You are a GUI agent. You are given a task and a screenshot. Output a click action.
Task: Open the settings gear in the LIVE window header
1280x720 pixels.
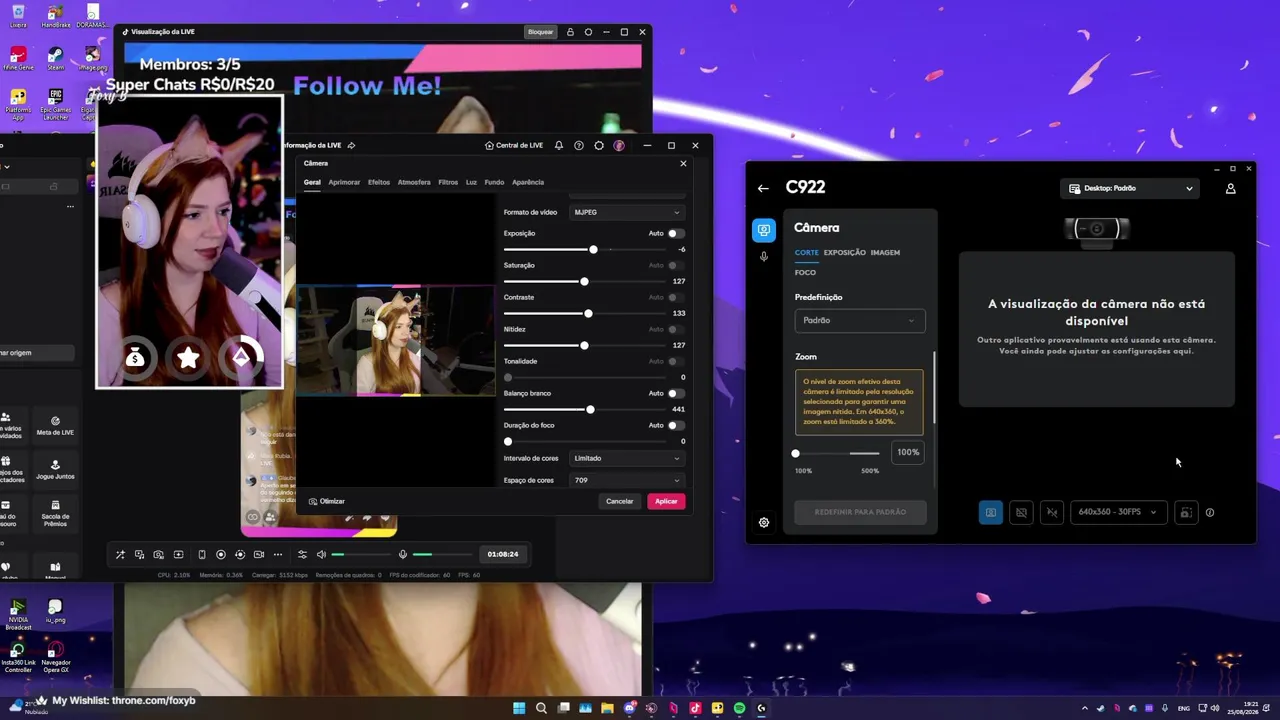[x=599, y=145]
